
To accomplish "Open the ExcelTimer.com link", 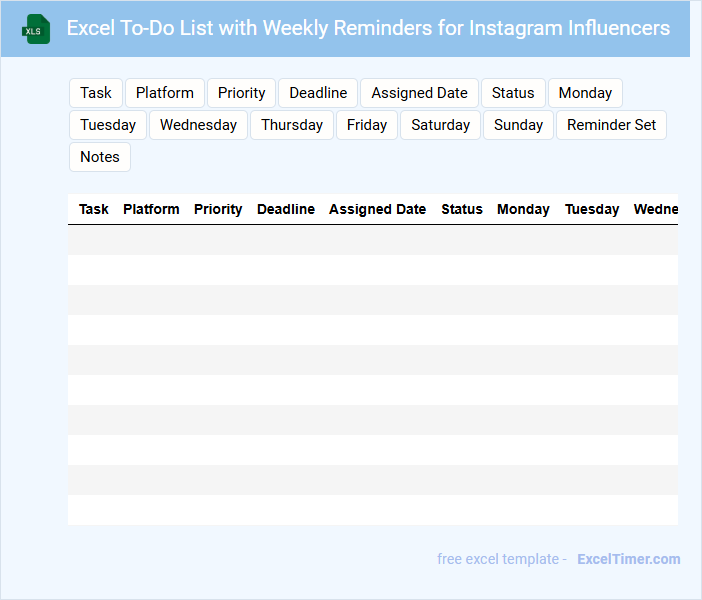I will (x=628, y=559).
